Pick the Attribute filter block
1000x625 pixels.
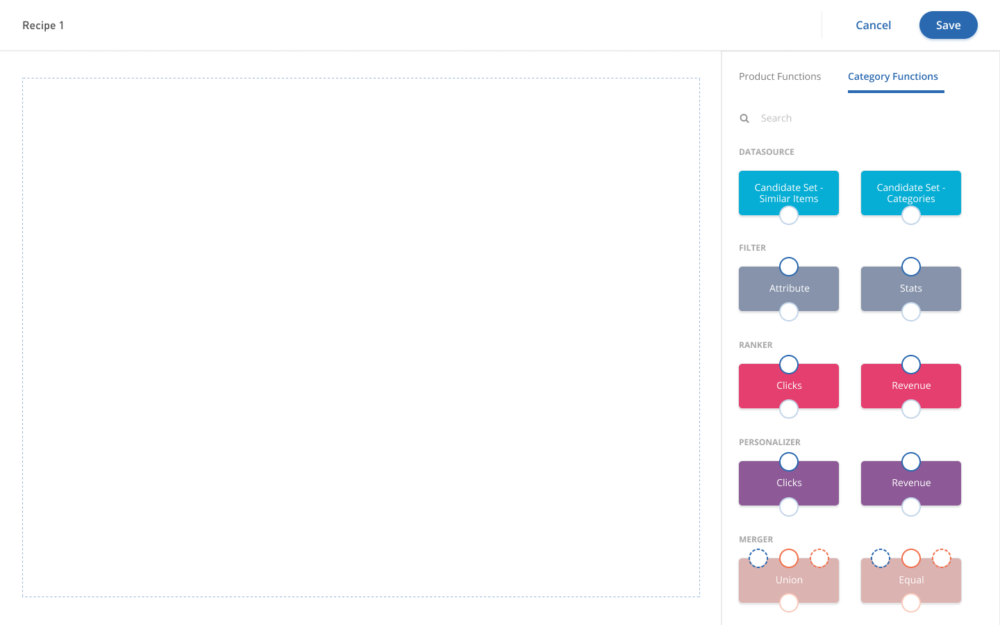click(x=788, y=289)
